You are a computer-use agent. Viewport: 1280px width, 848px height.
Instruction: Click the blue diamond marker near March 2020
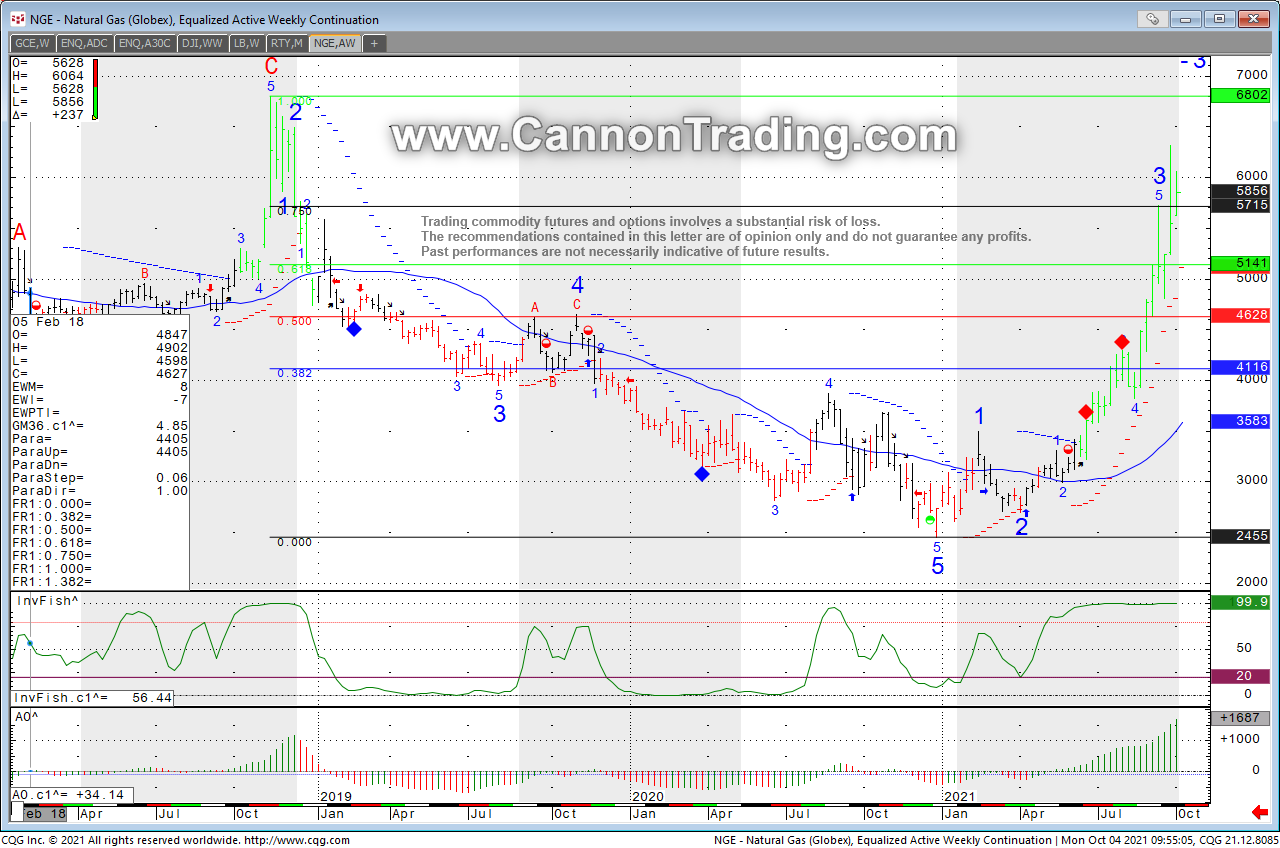coord(702,473)
